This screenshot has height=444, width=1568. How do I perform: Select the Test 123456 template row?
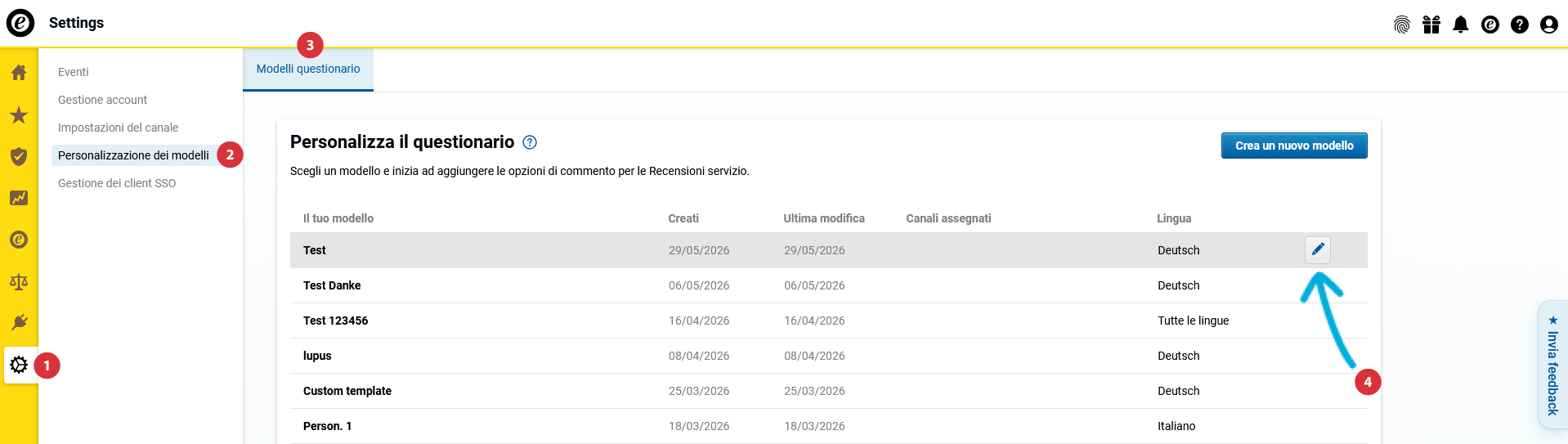(829, 321)
